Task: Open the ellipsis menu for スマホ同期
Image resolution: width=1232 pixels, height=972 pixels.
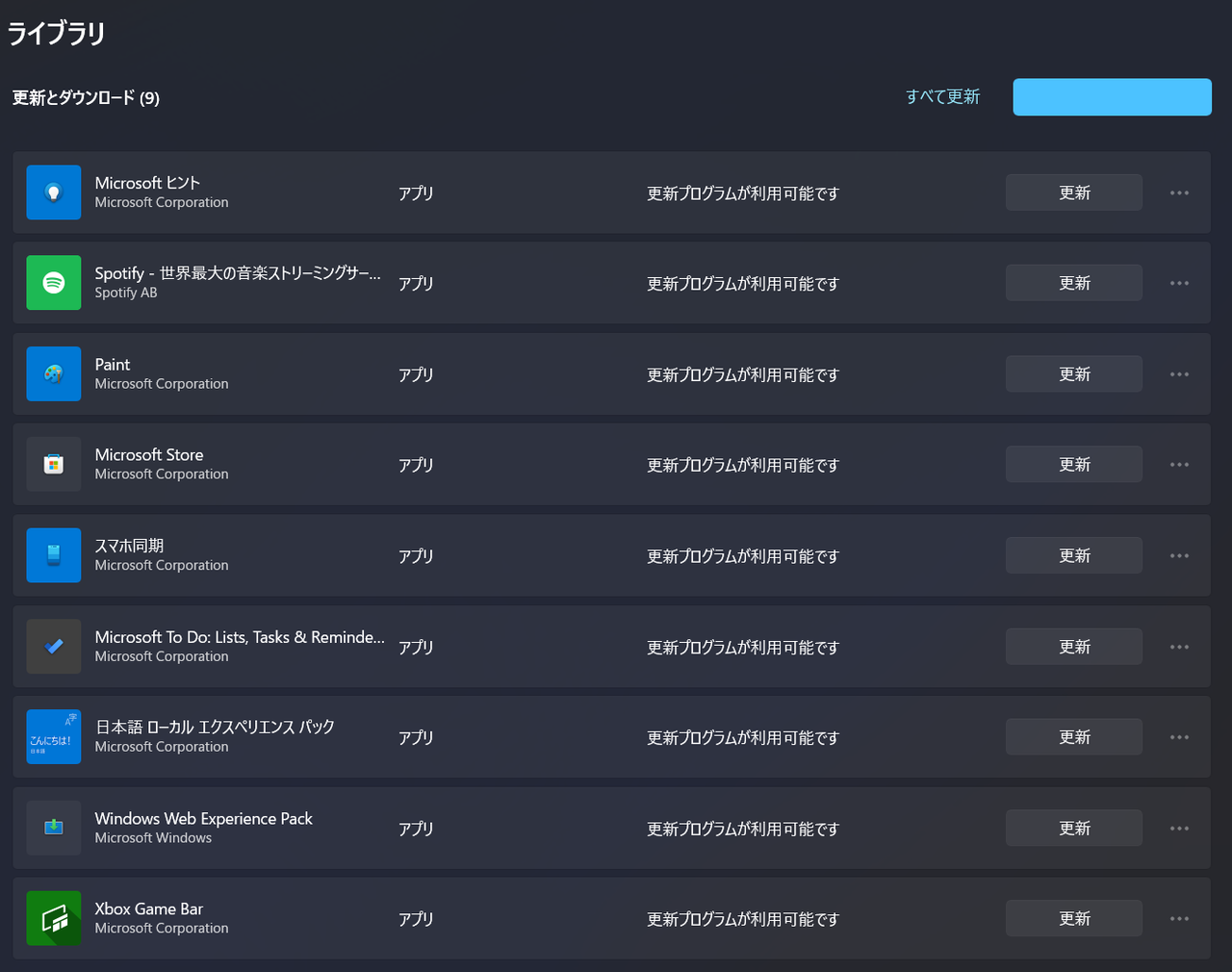Action: [x=1179, y=555]
